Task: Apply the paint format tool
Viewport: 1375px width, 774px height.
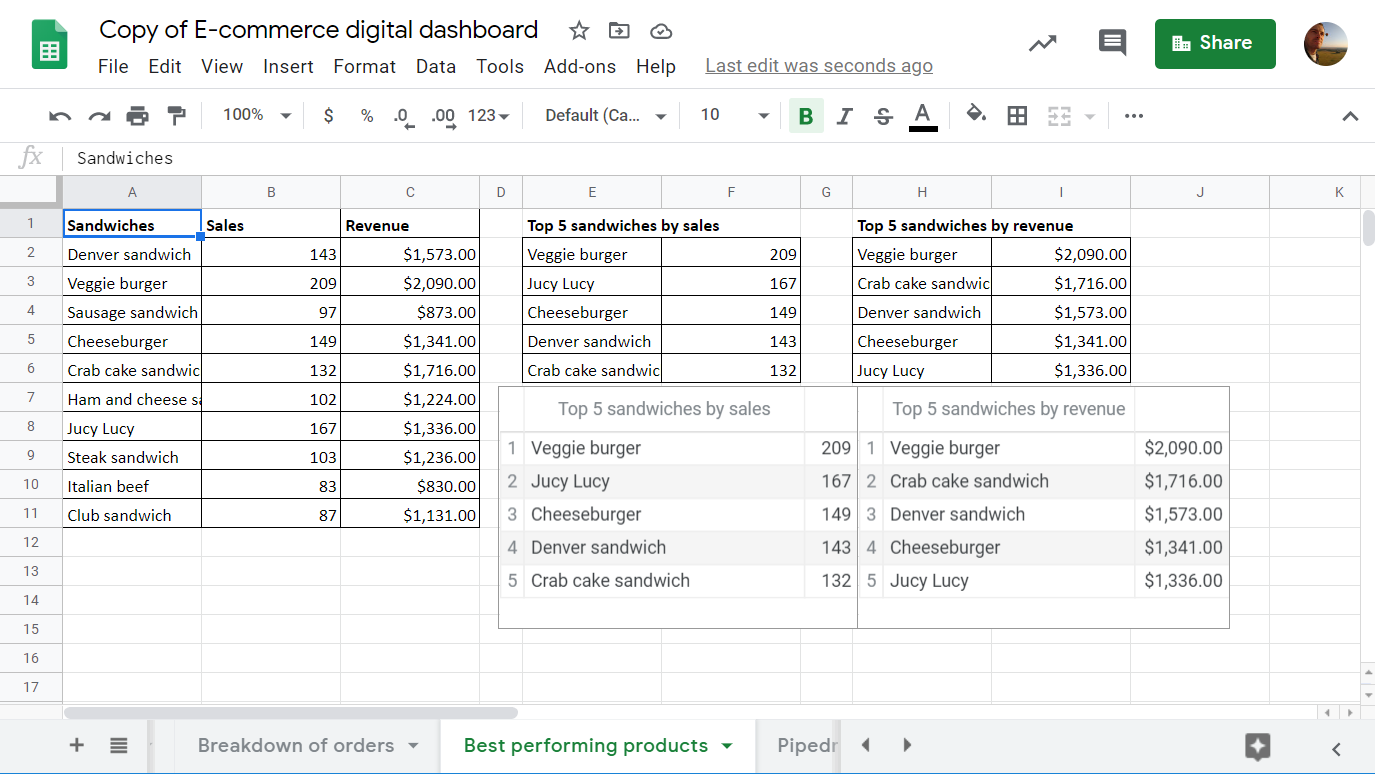Action: click(176, 115)
